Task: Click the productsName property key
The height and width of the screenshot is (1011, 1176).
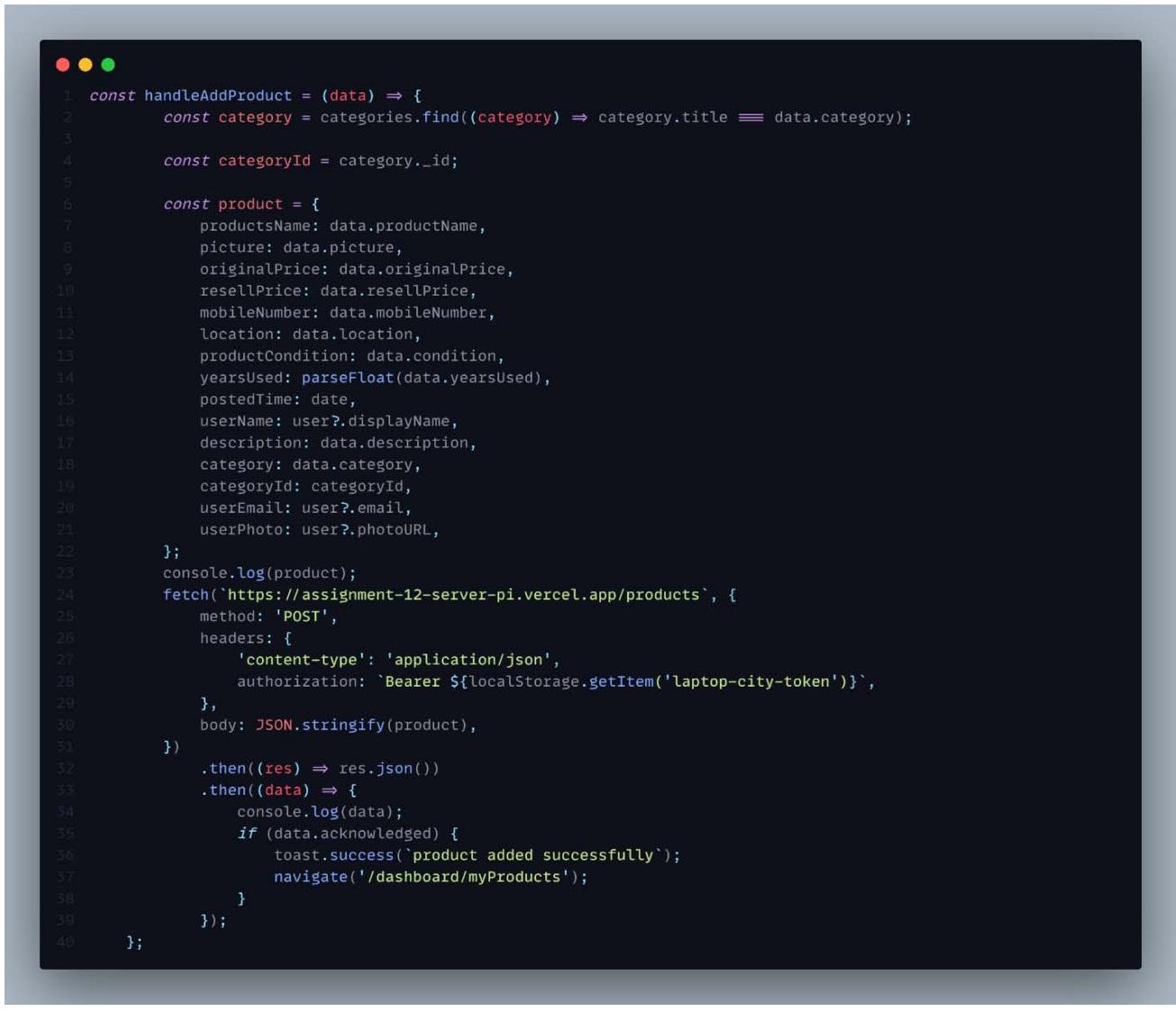Action: [x=255, y=226]
